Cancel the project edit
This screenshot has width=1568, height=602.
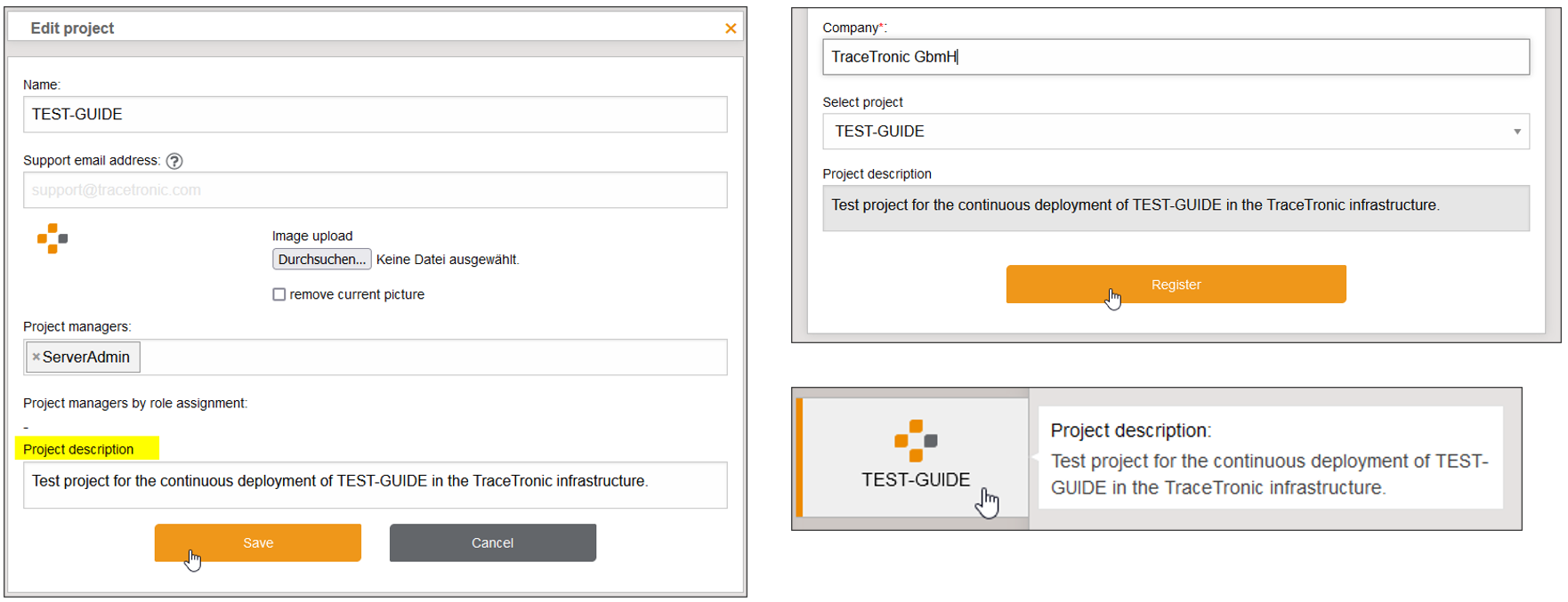(x=493, y=542)
